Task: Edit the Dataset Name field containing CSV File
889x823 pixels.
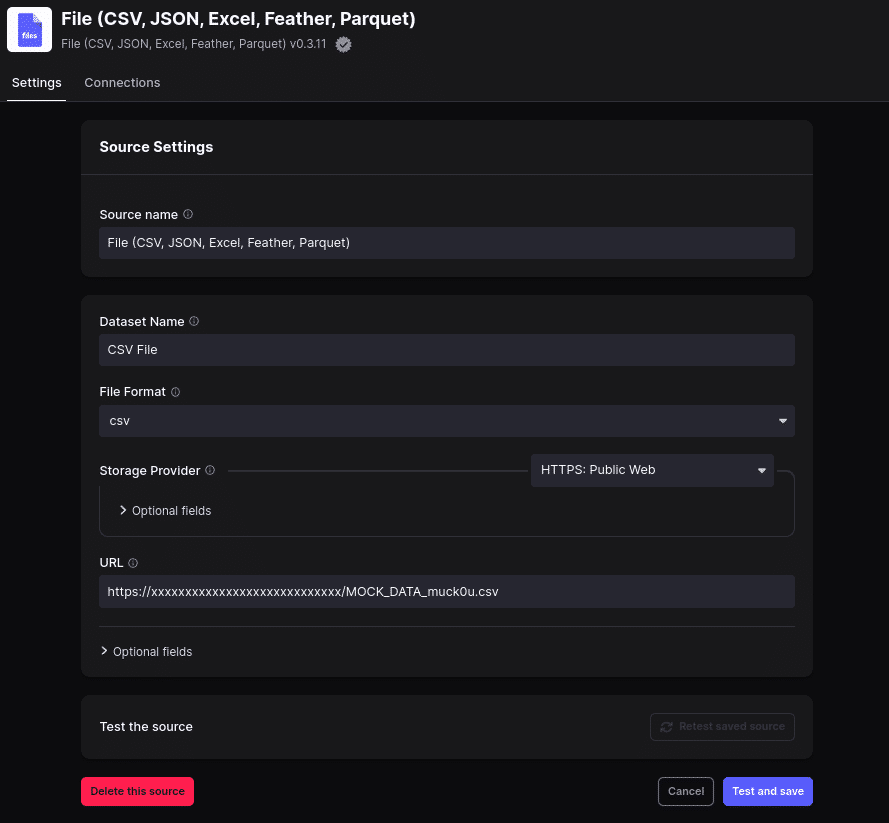Action: [447, 350]
